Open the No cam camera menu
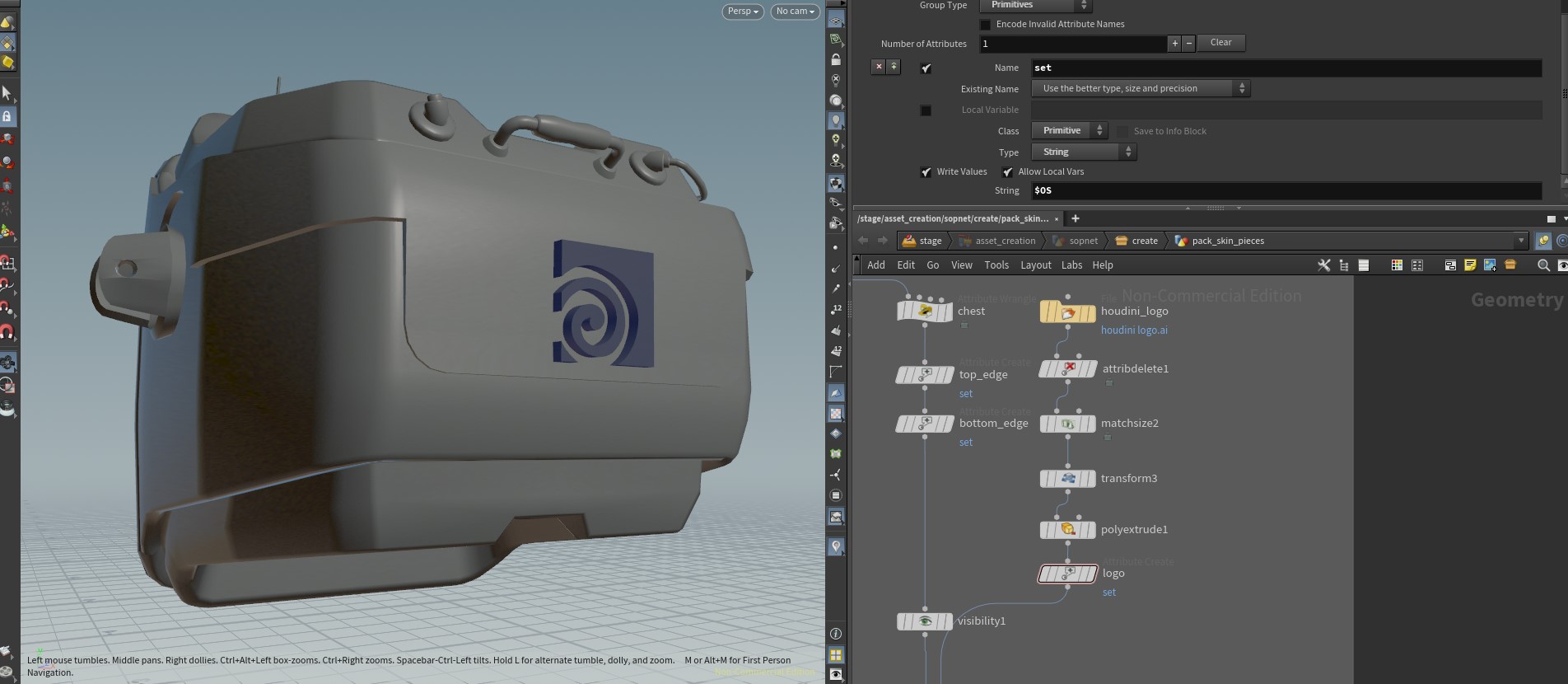This screenshot has width=1568, height=684. (x=796, y=12)
